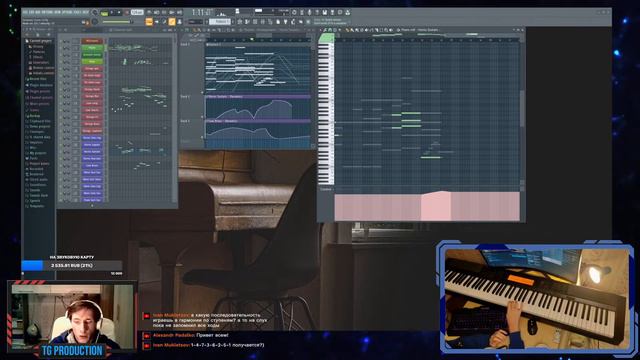Select the Draw pencil tool in the piano roll toolbar
Viewport: 640px width, 360px height.
347,30
